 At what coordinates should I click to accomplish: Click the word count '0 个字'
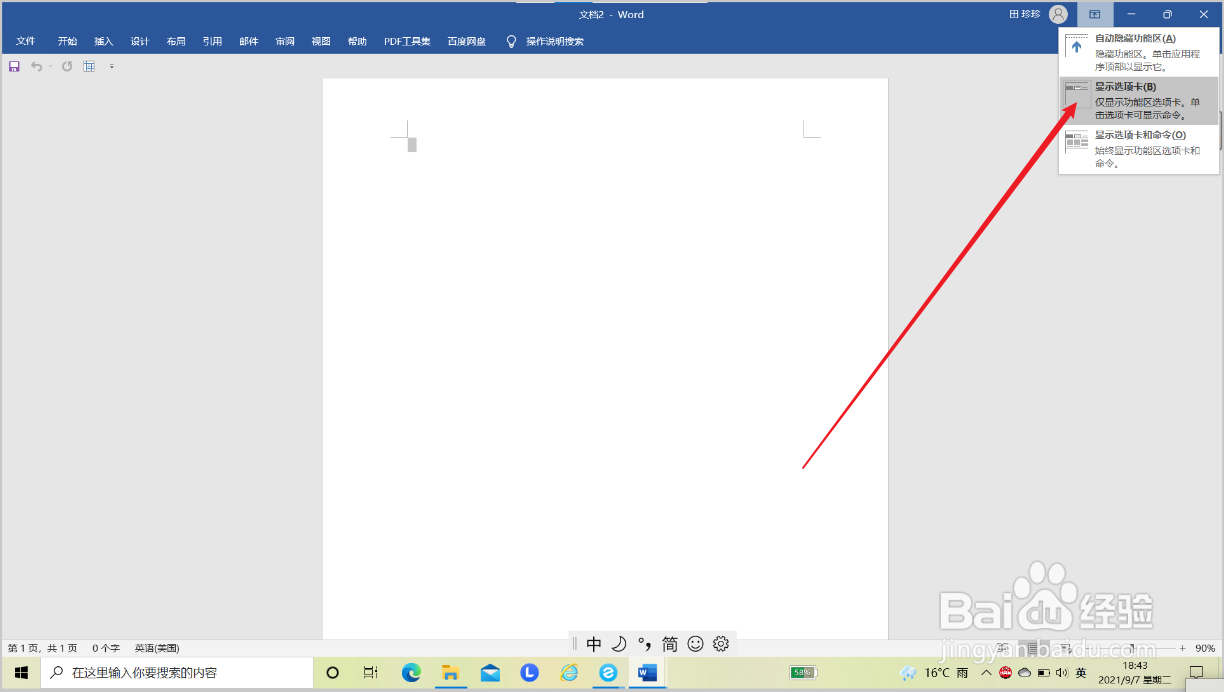point(106,648)
